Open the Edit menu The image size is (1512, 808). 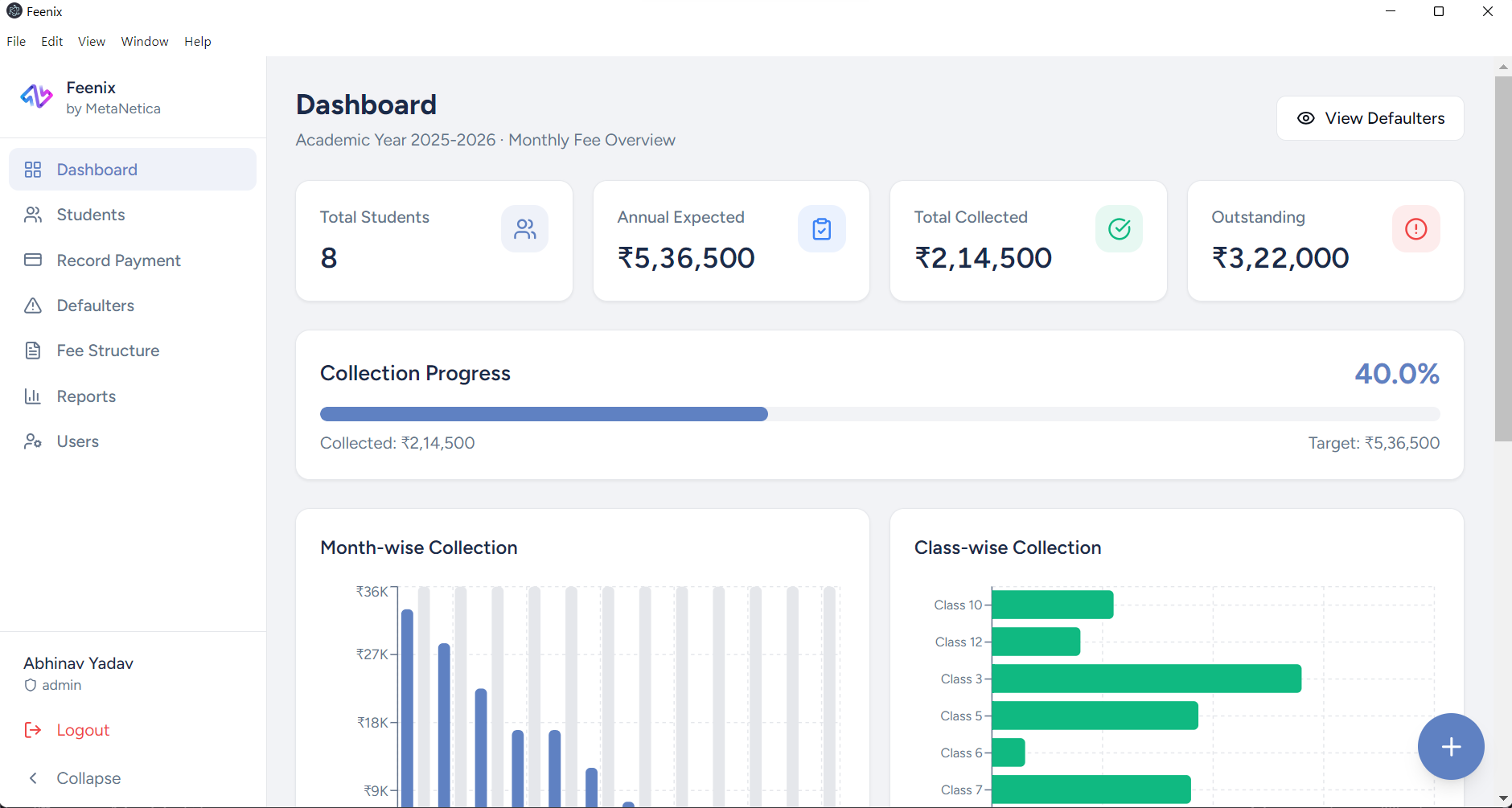point(52,42)
